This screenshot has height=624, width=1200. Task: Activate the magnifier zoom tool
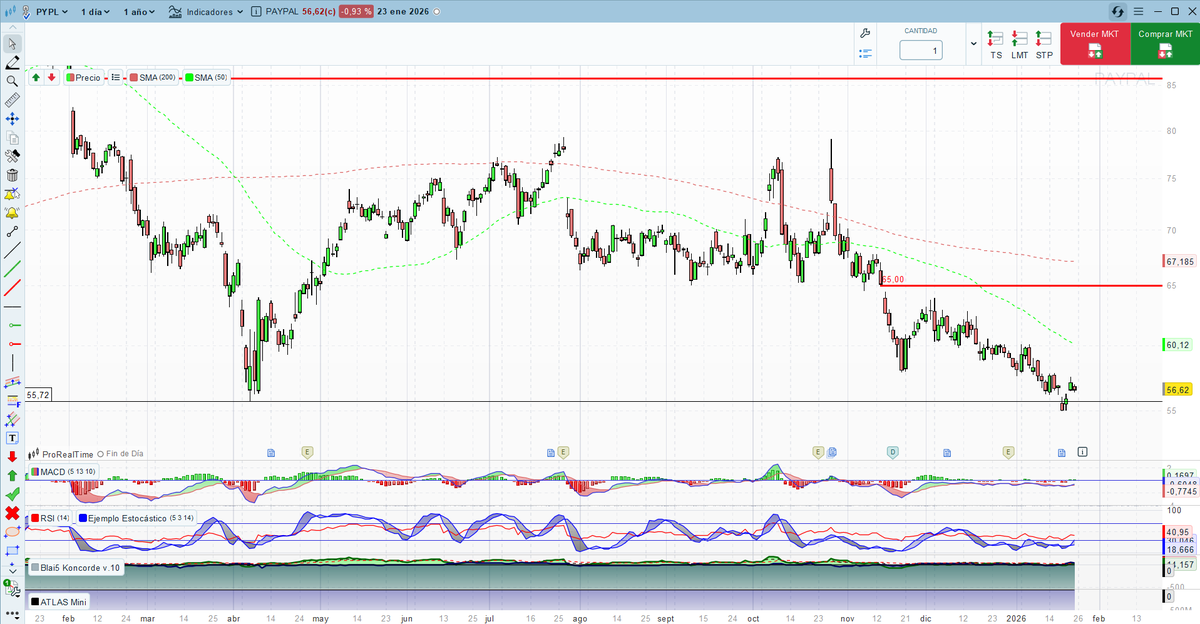click(12, 81)
